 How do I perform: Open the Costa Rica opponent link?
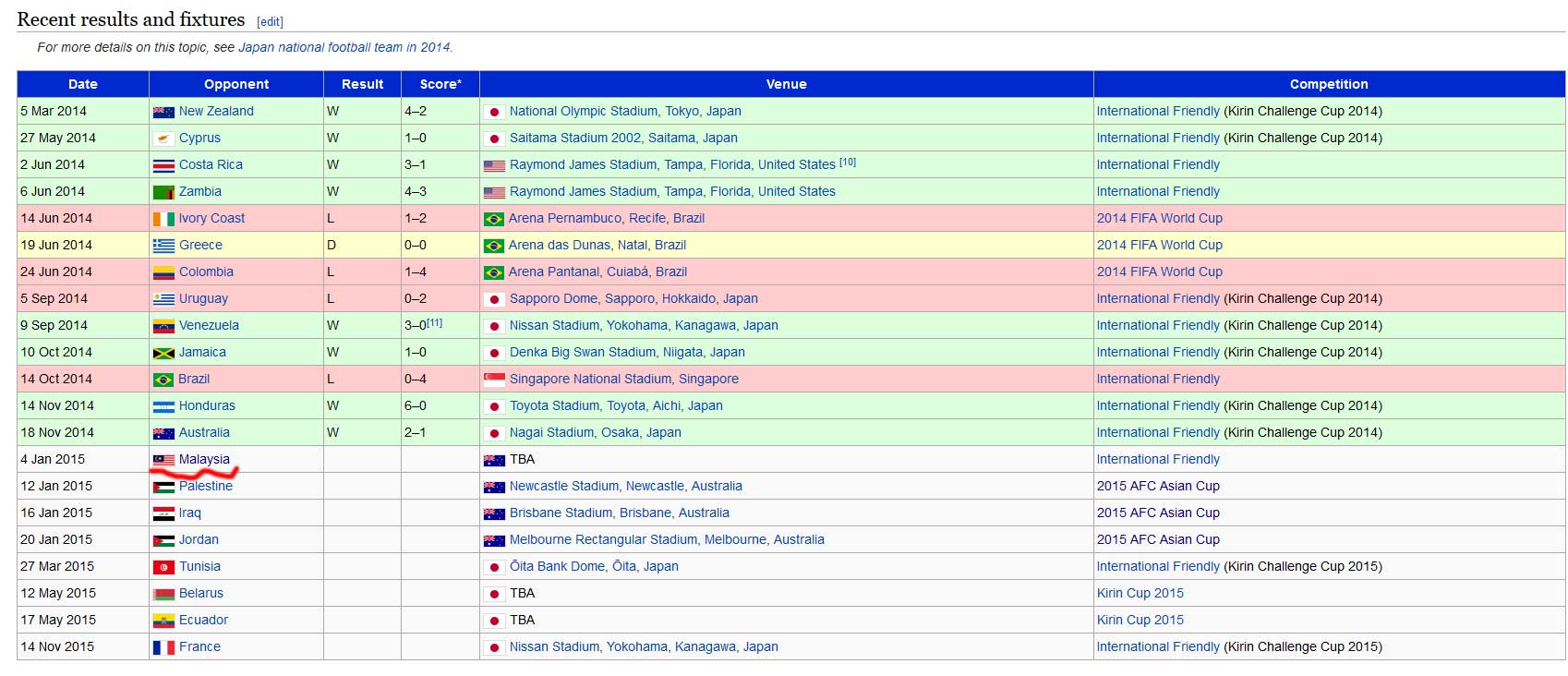(211, 164)
